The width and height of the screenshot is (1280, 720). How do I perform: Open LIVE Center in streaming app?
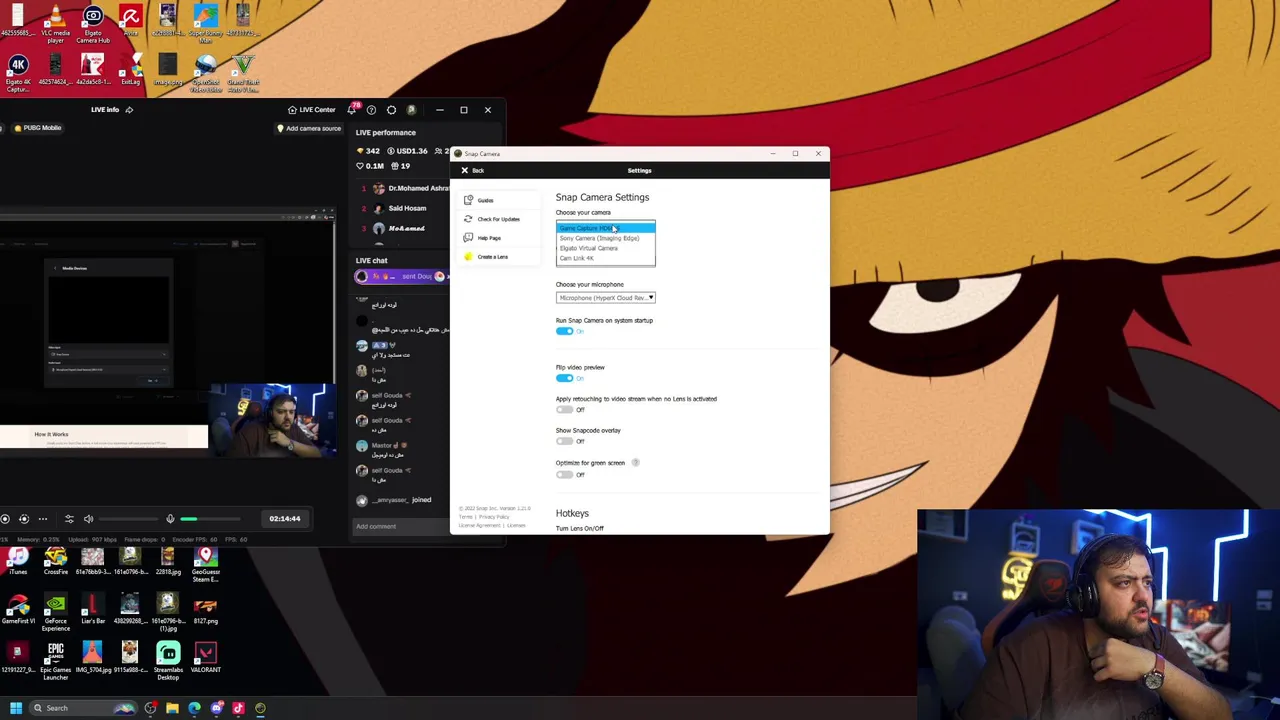click(311, 110)
